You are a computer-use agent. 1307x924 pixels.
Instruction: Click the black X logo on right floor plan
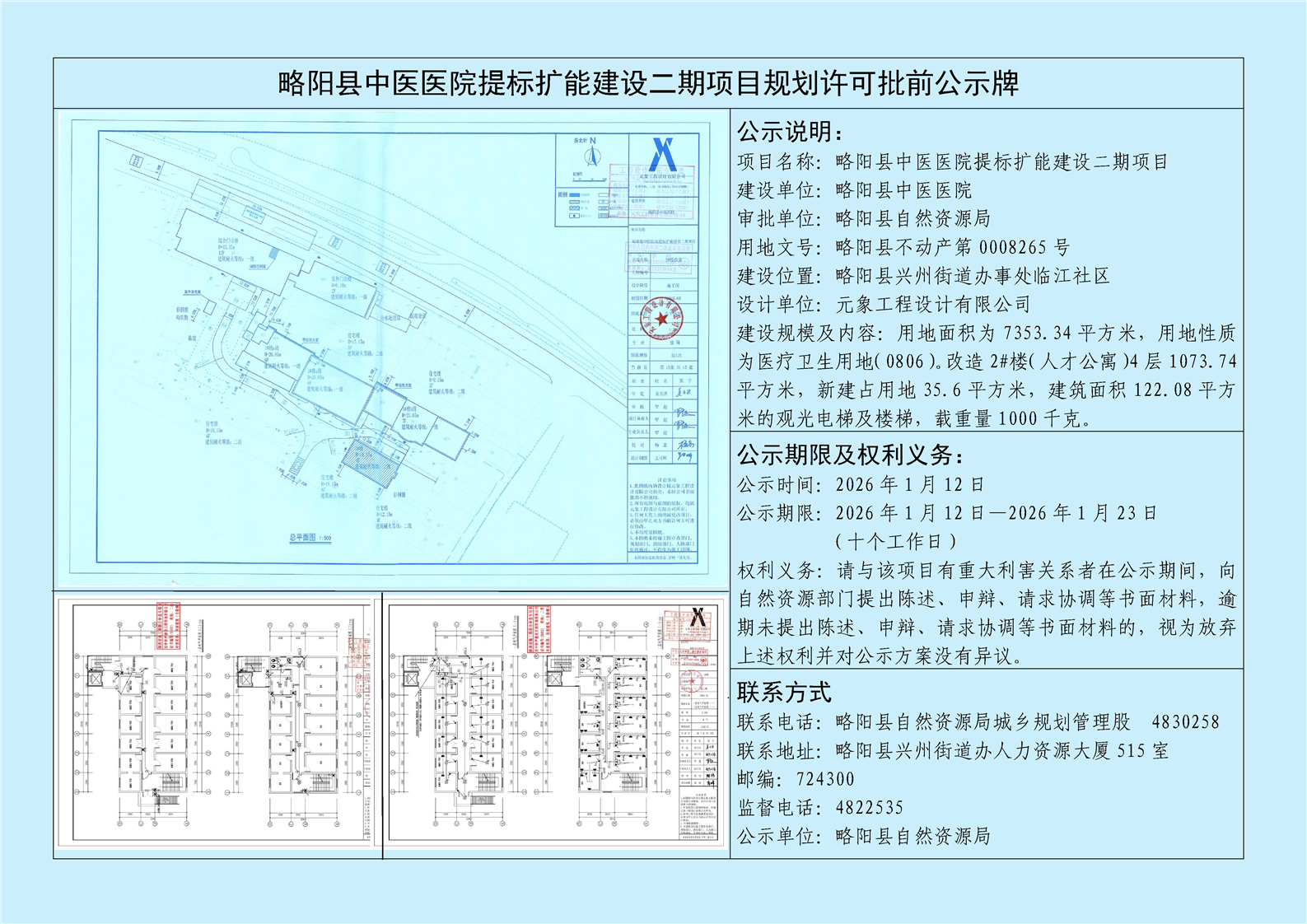(698, 618)
